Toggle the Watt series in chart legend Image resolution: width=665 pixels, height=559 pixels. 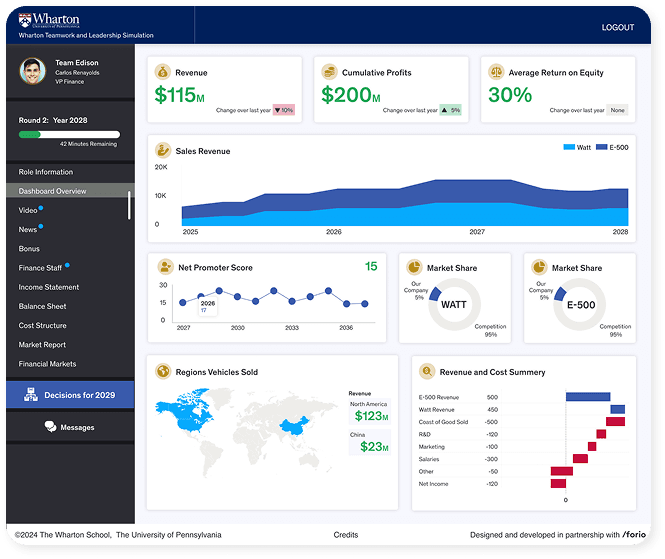click(x=577, y=147)
